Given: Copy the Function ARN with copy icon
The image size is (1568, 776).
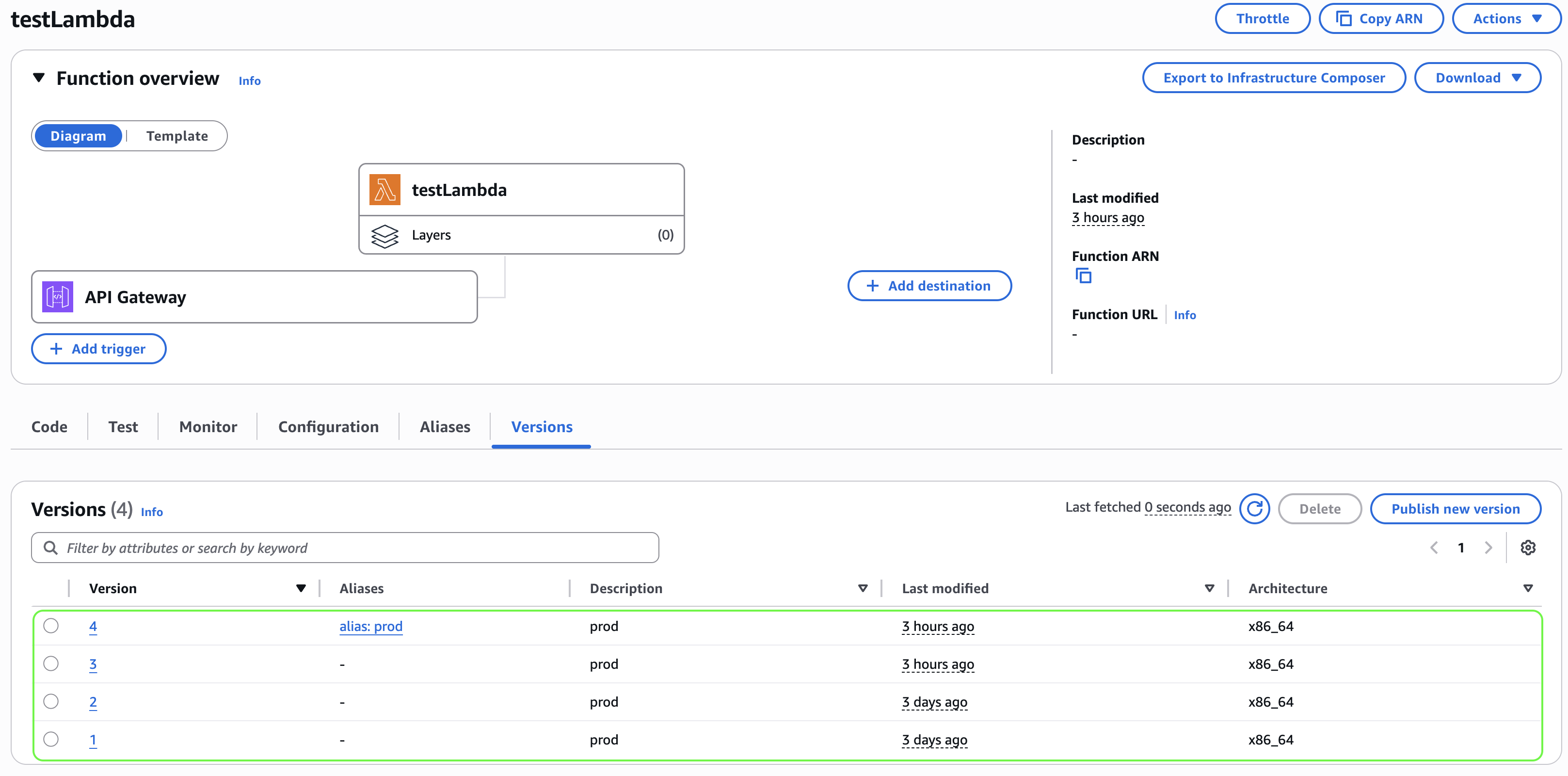Looking at the screenshot, I should tap(1084, 276).
